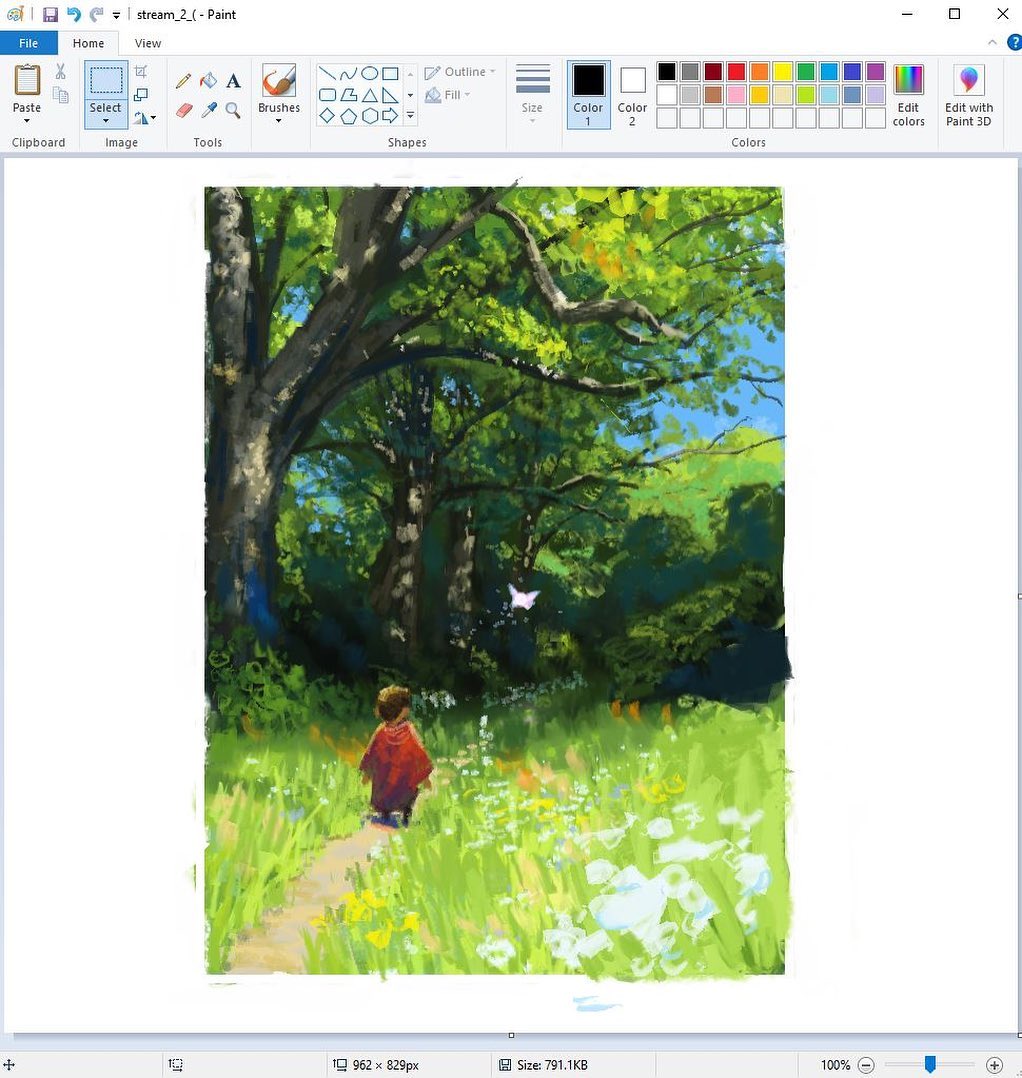This screenshot has height=1078, width=1022.
Task: Click the zoom in plus button
Action: coord(994,1065)
